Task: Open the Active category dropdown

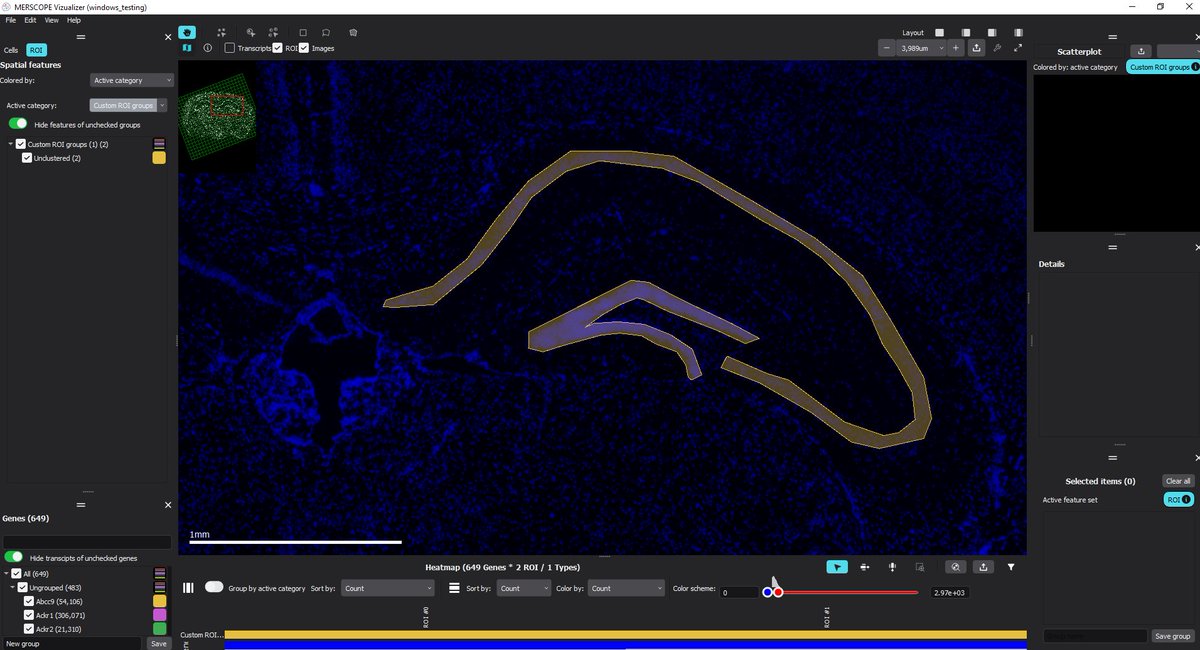Action: (x=128, y=105)
